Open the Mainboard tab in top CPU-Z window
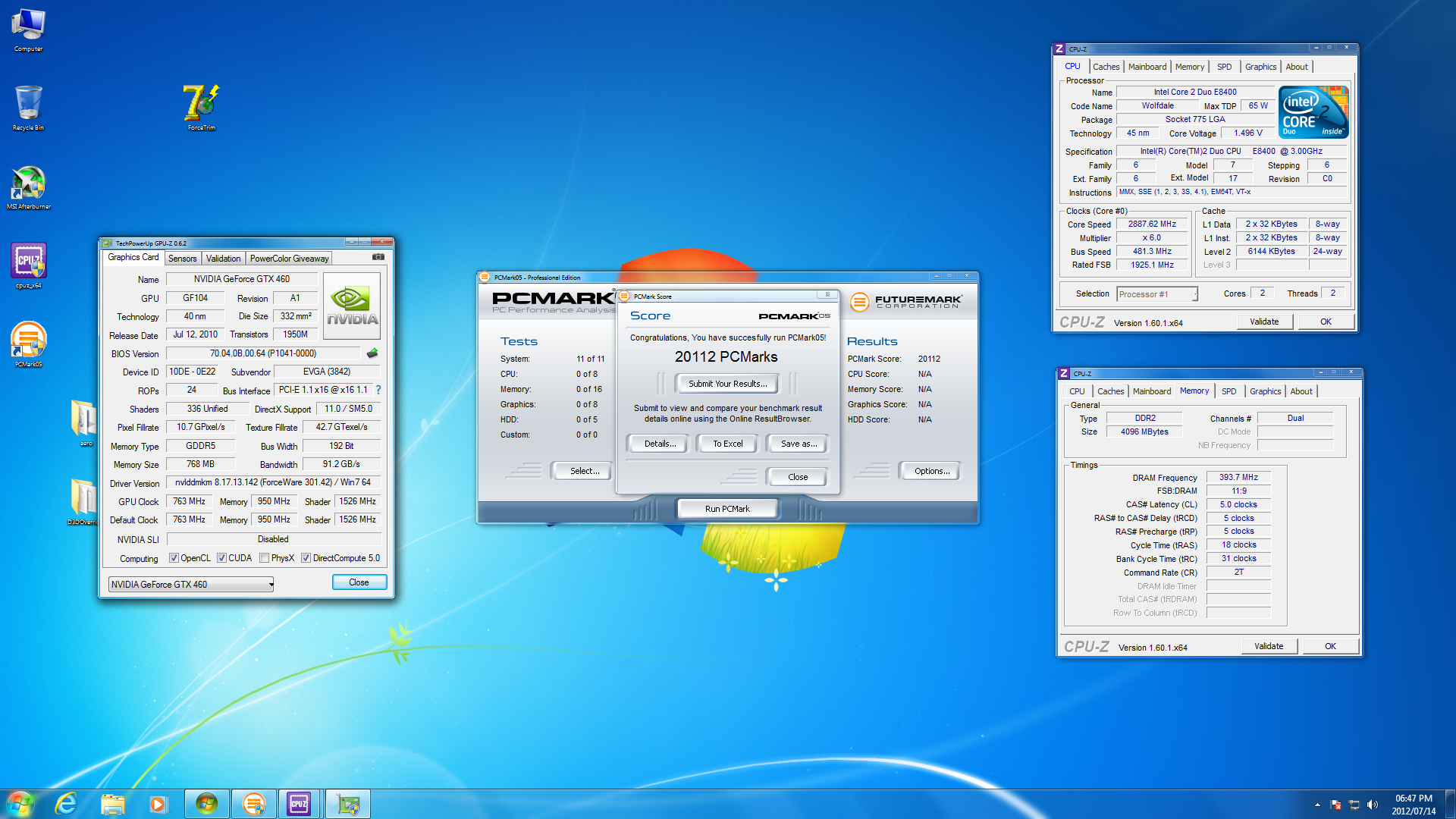The image size is (1456, 819). (x=1147, y=67)
